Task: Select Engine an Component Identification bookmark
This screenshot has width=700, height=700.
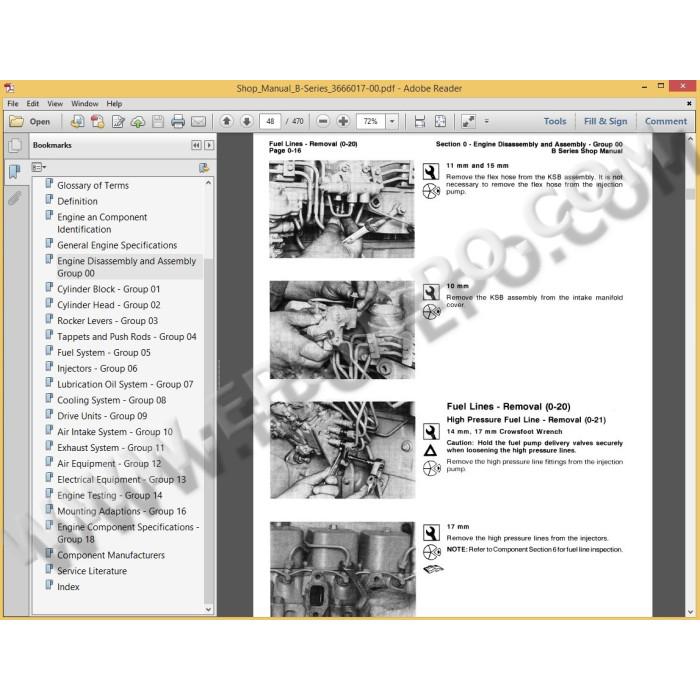Action: (x=102, y=223)
